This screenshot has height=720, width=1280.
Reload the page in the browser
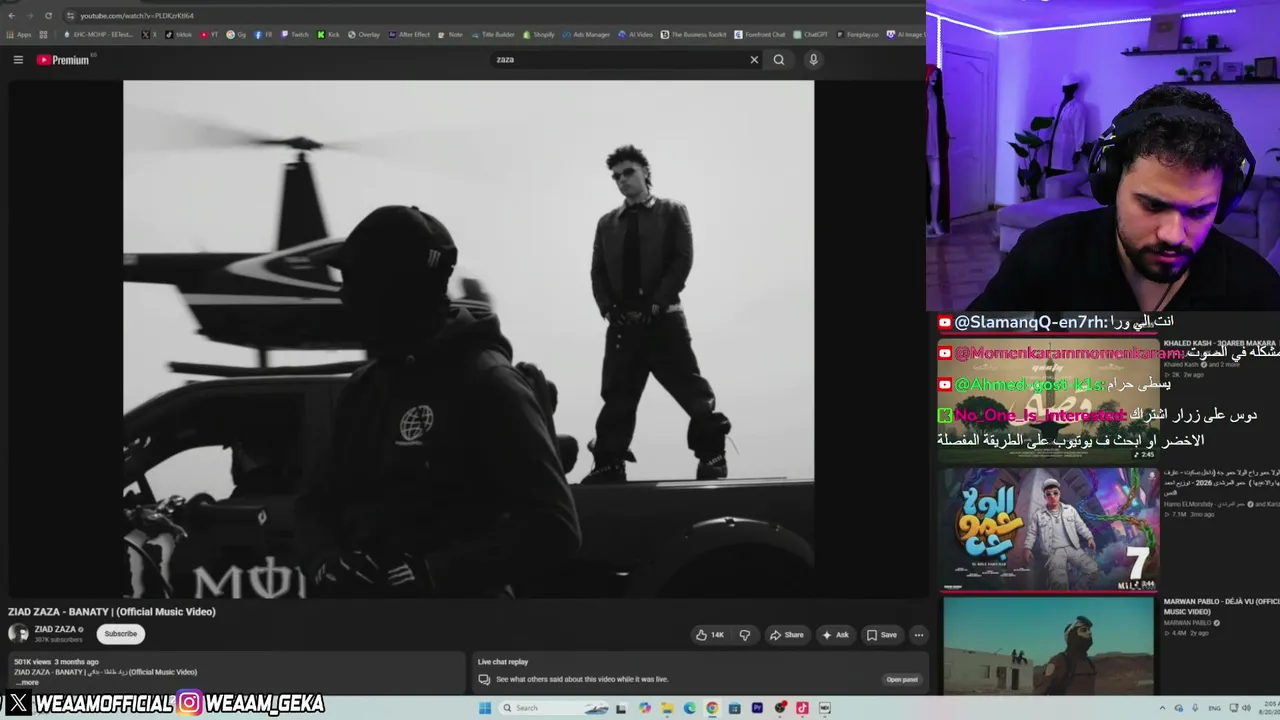tap(48, 16)
